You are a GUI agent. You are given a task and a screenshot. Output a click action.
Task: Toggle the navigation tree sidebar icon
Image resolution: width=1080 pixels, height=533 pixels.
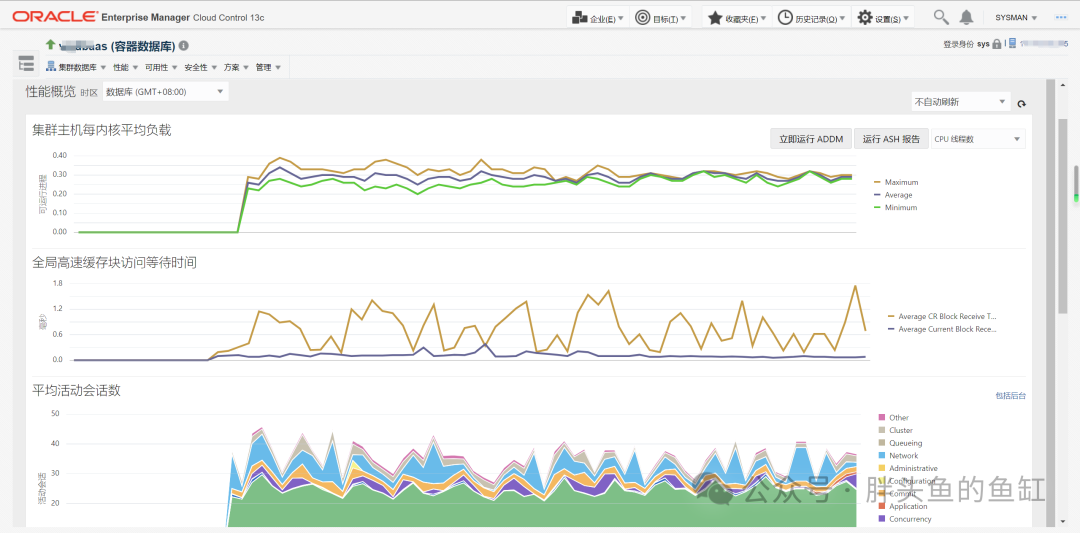26,63
